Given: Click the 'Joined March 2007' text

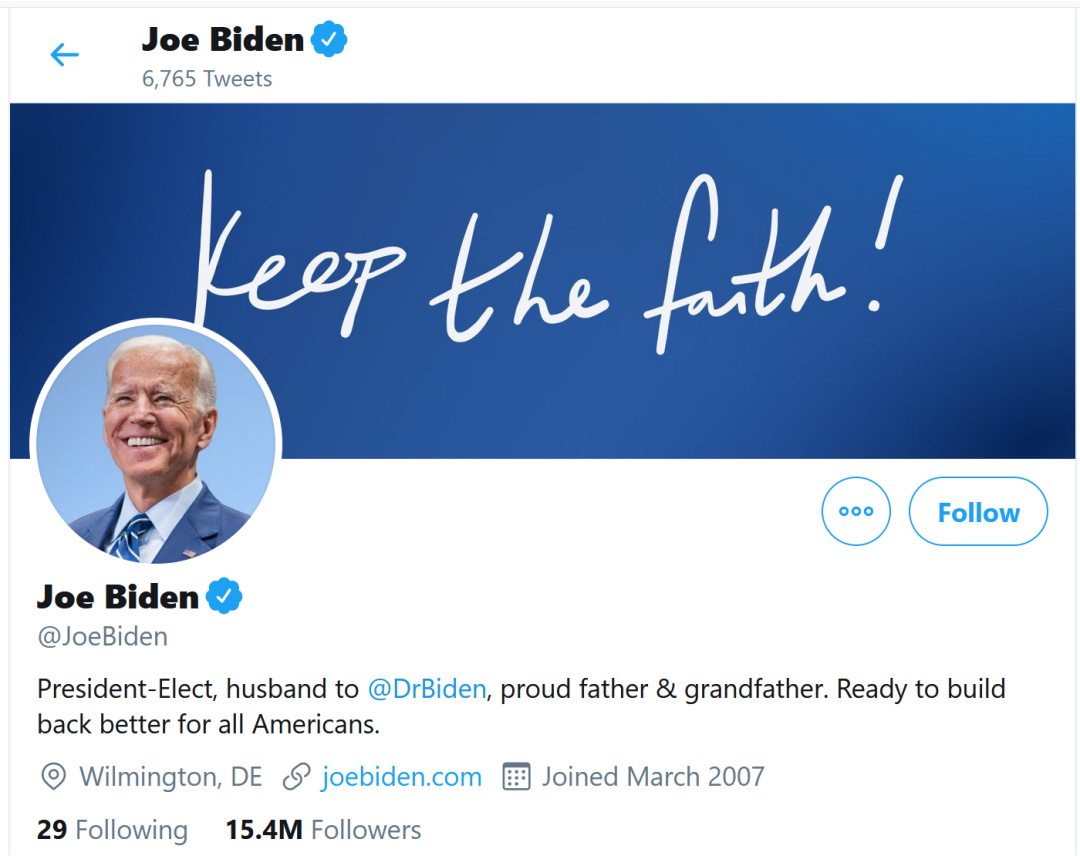Looking at the screenshot, I should [653, 777].
